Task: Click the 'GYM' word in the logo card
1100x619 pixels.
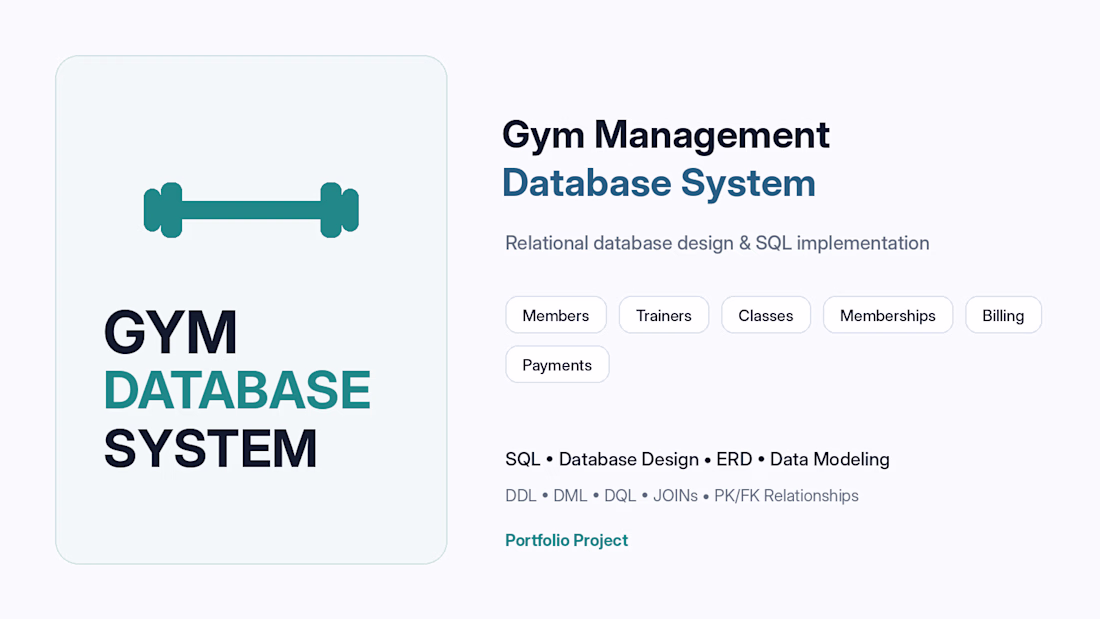Action: [170, 332]
